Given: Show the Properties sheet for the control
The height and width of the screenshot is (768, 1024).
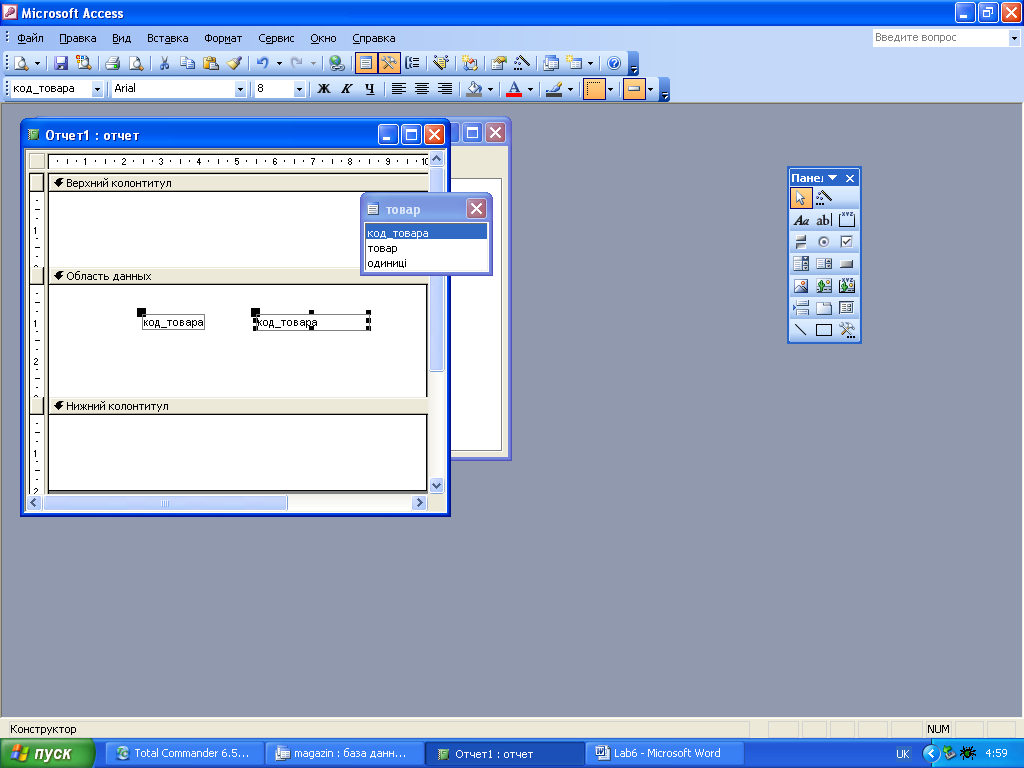Looking at the screenshot, I should 499,63.
